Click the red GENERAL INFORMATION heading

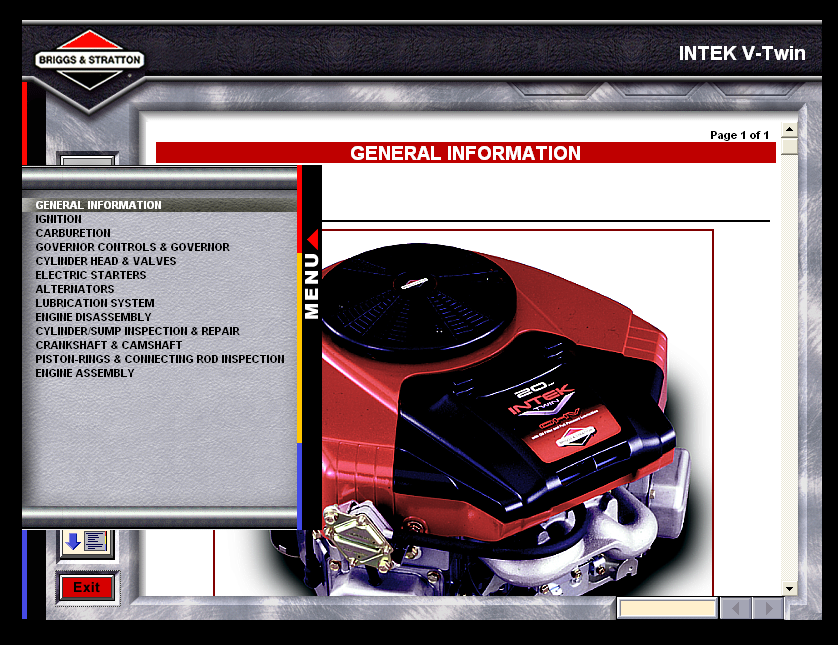[465, 153]
